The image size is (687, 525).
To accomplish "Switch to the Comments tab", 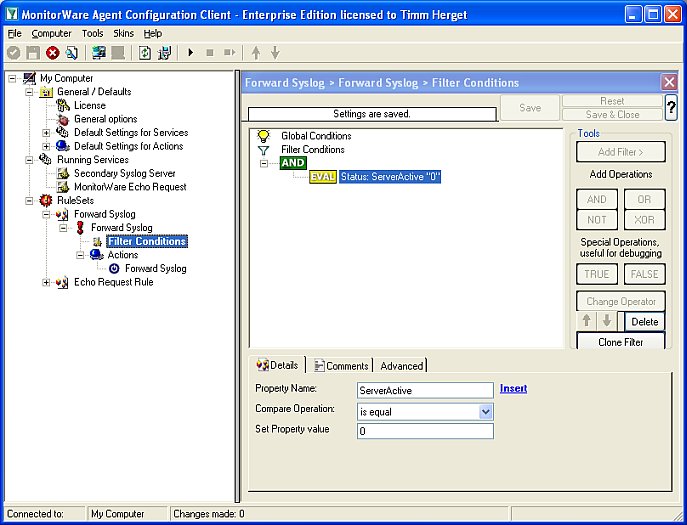I will click(341, 366).
